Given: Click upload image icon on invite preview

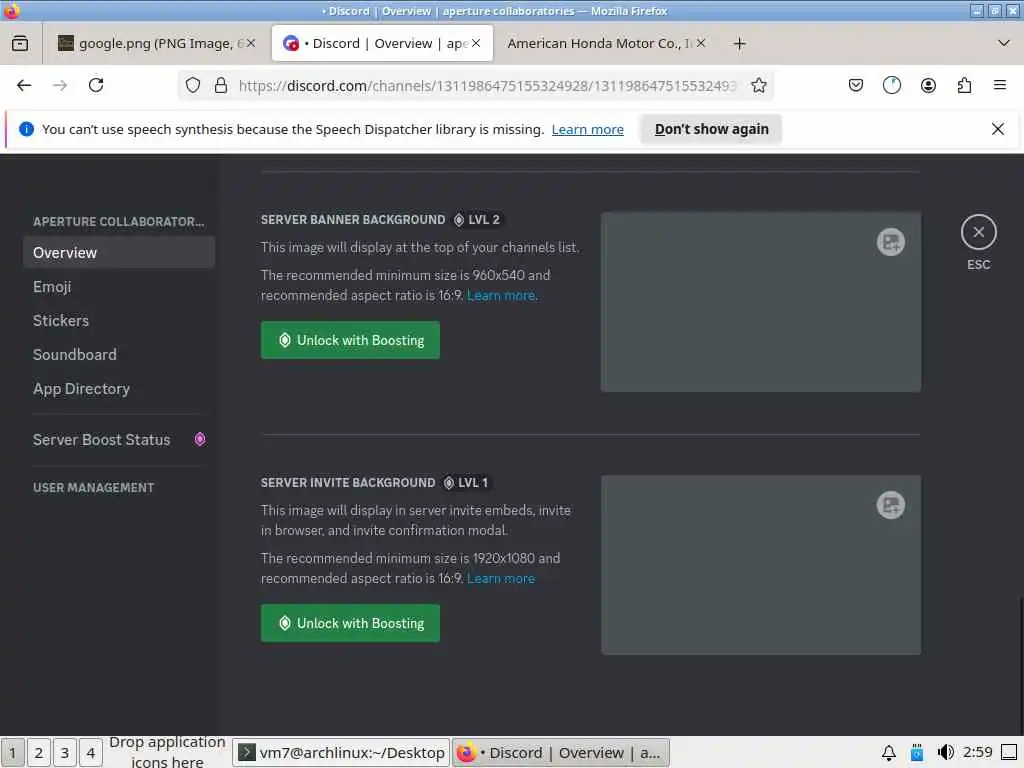Looking at the screenshot, I should click(x=890, y=505).
